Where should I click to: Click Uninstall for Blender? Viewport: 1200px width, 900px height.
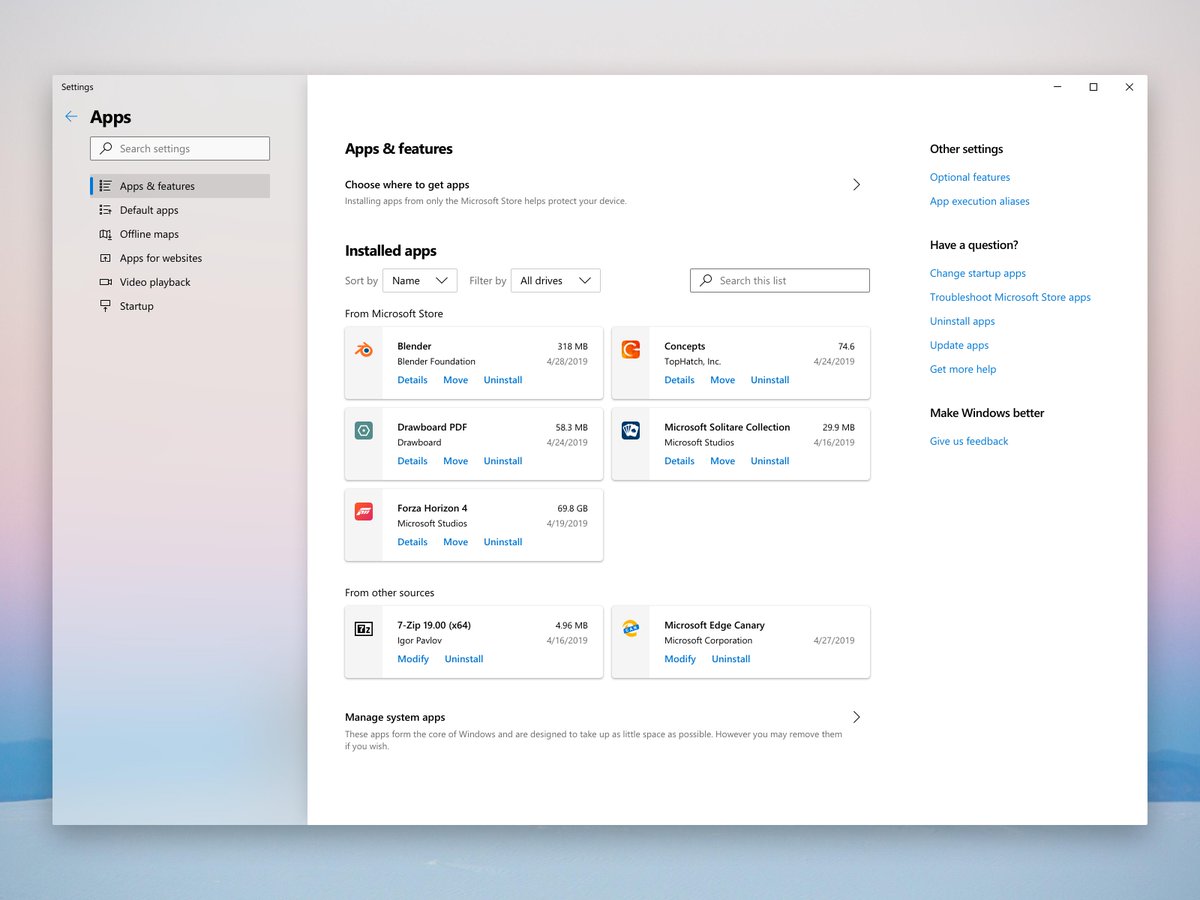click(x=503, y=380)
